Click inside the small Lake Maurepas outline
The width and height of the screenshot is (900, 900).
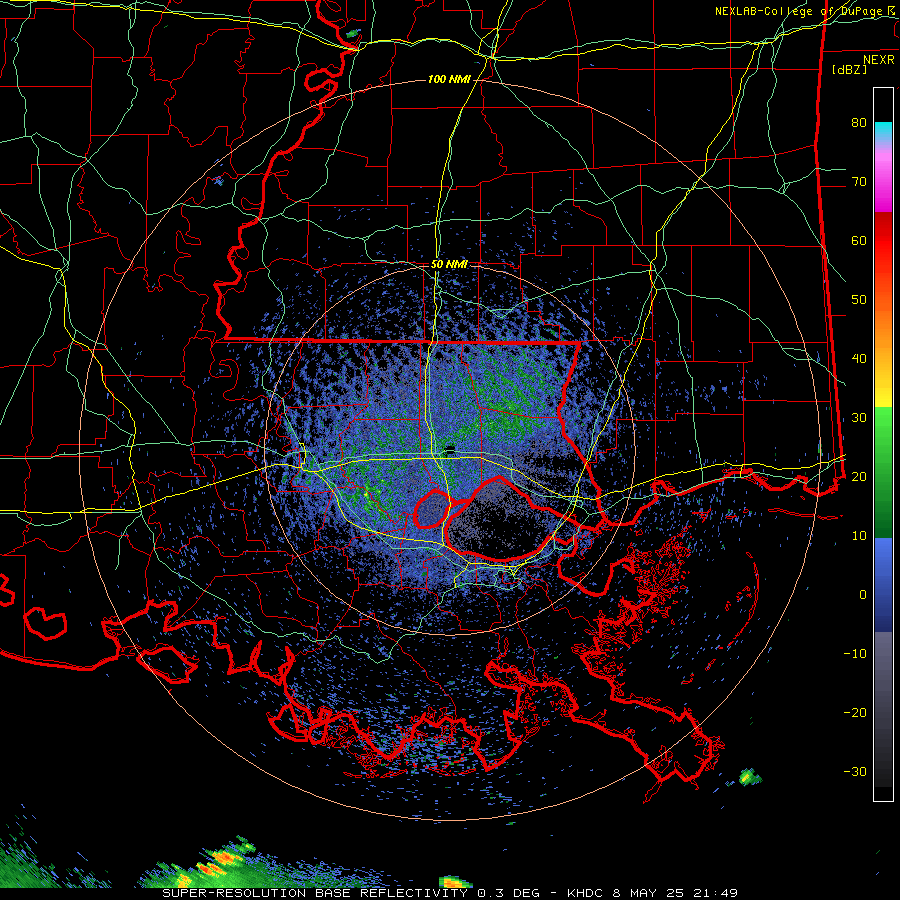pyautogui.click(x=433, y=510)
